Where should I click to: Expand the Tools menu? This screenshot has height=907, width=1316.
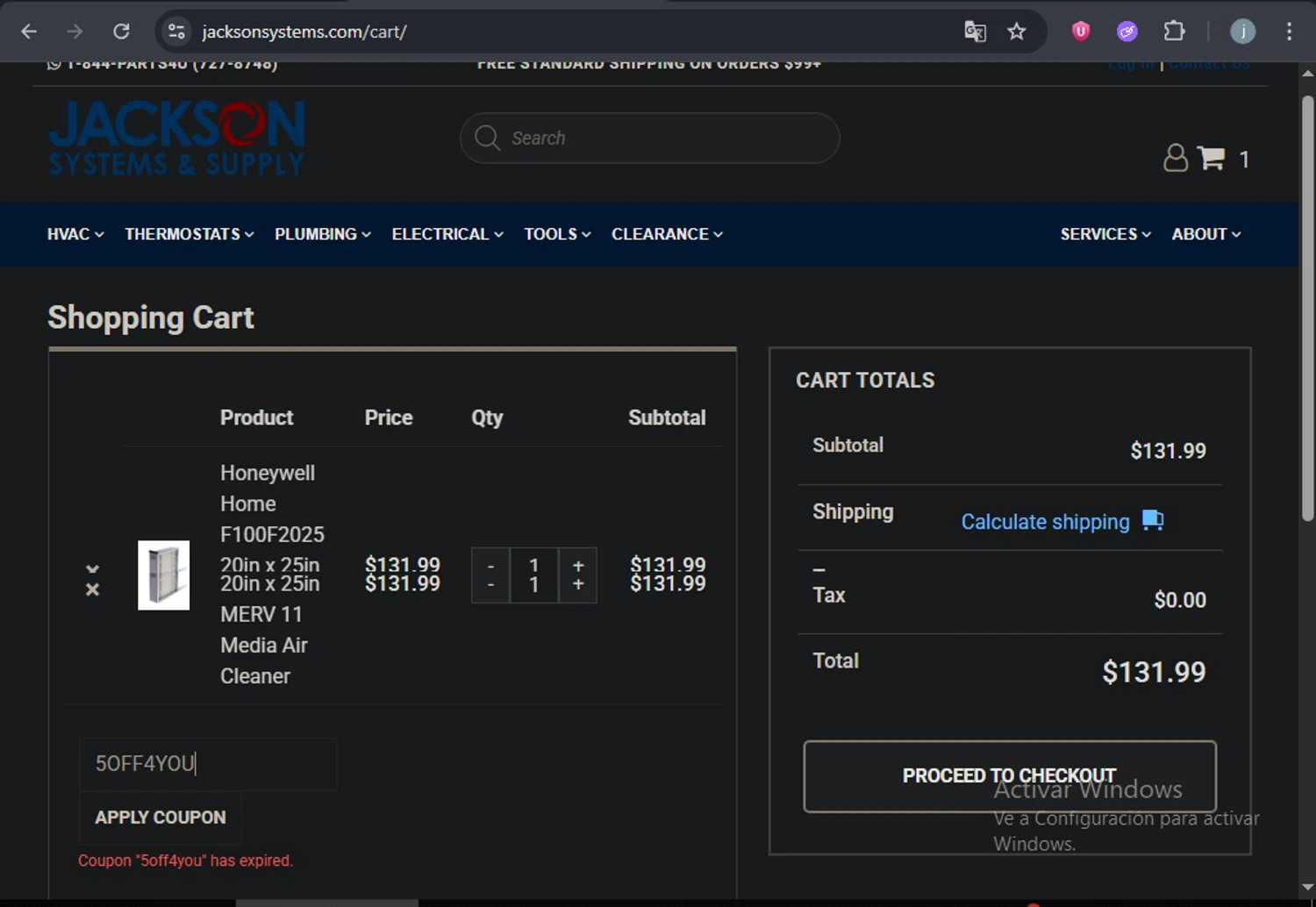pyautogui.click(x=557, y=234)
